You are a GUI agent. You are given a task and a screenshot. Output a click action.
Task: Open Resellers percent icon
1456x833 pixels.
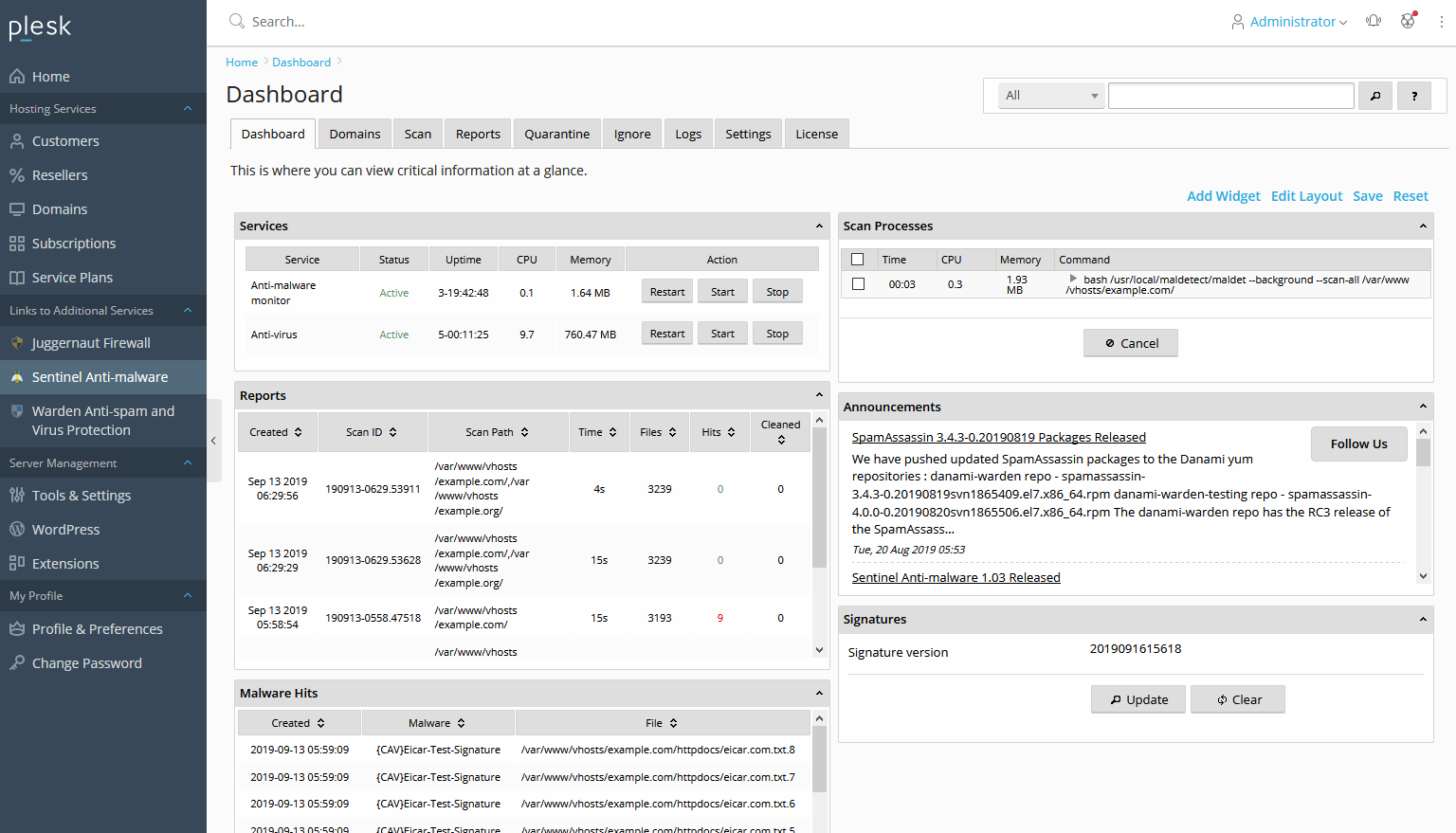[x=17, y=175]
